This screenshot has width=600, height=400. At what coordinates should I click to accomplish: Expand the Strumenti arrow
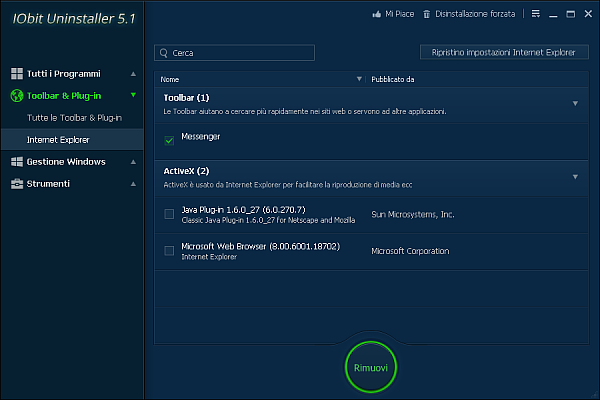coord(133,184)
